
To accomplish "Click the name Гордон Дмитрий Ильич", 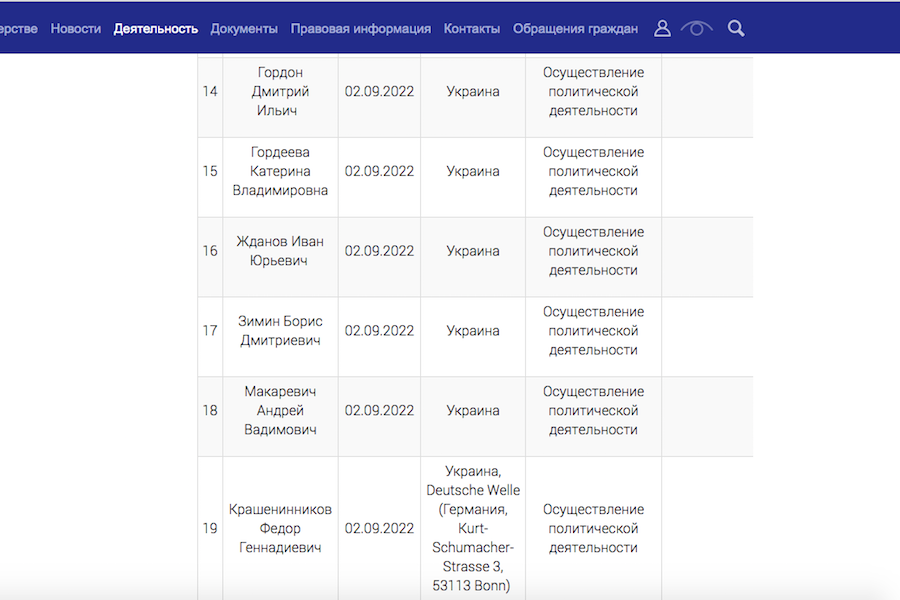I will (x=280, y=92).
